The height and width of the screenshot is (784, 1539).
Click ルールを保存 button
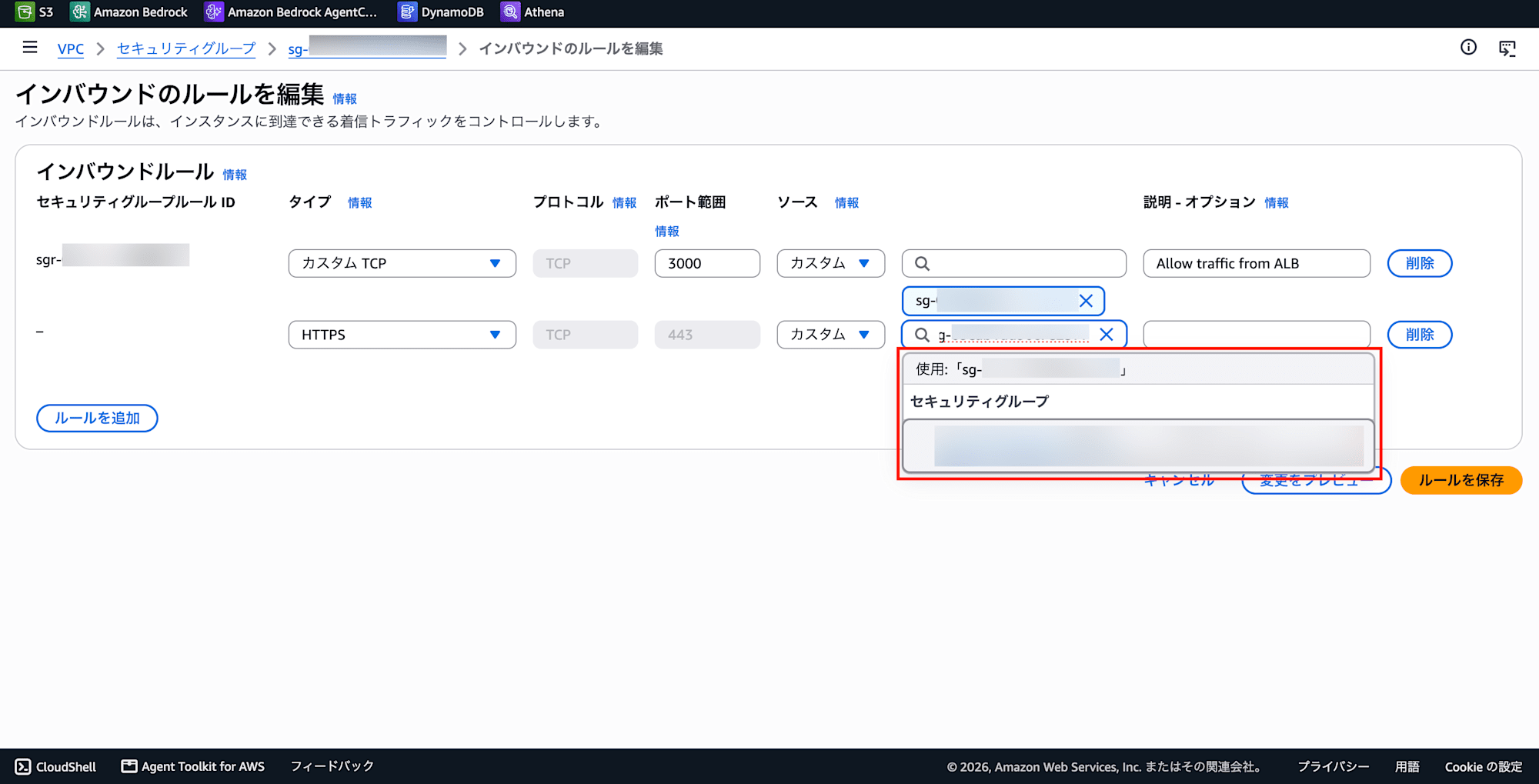[1461, 480]
